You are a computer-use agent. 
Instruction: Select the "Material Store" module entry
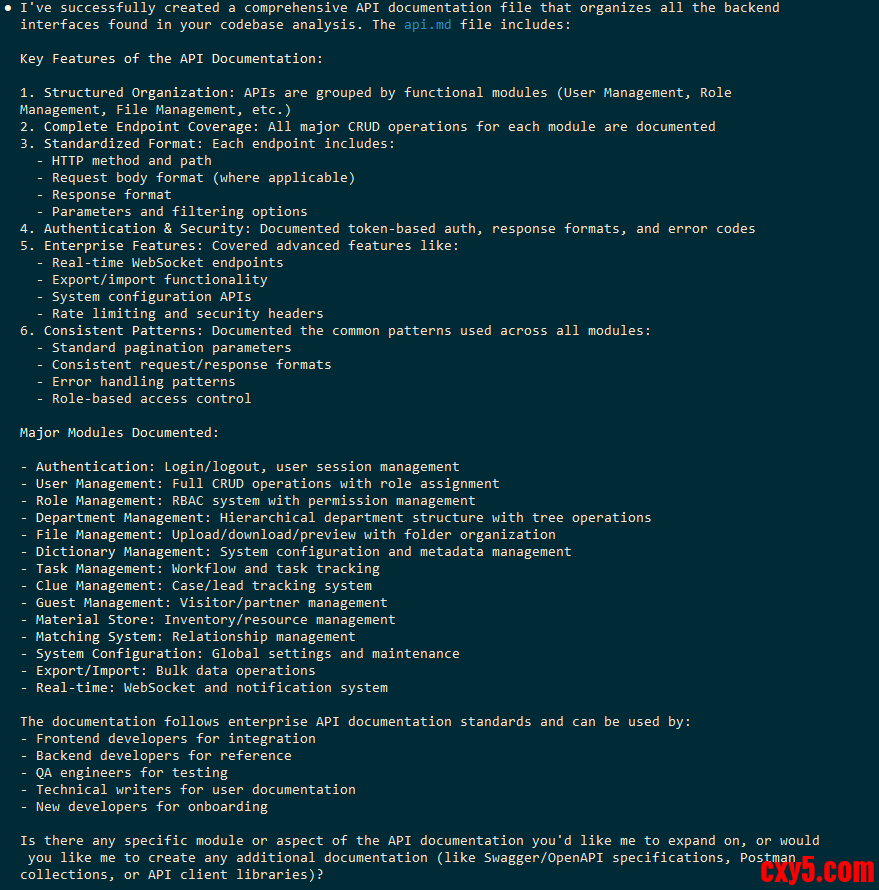point(208,620)
